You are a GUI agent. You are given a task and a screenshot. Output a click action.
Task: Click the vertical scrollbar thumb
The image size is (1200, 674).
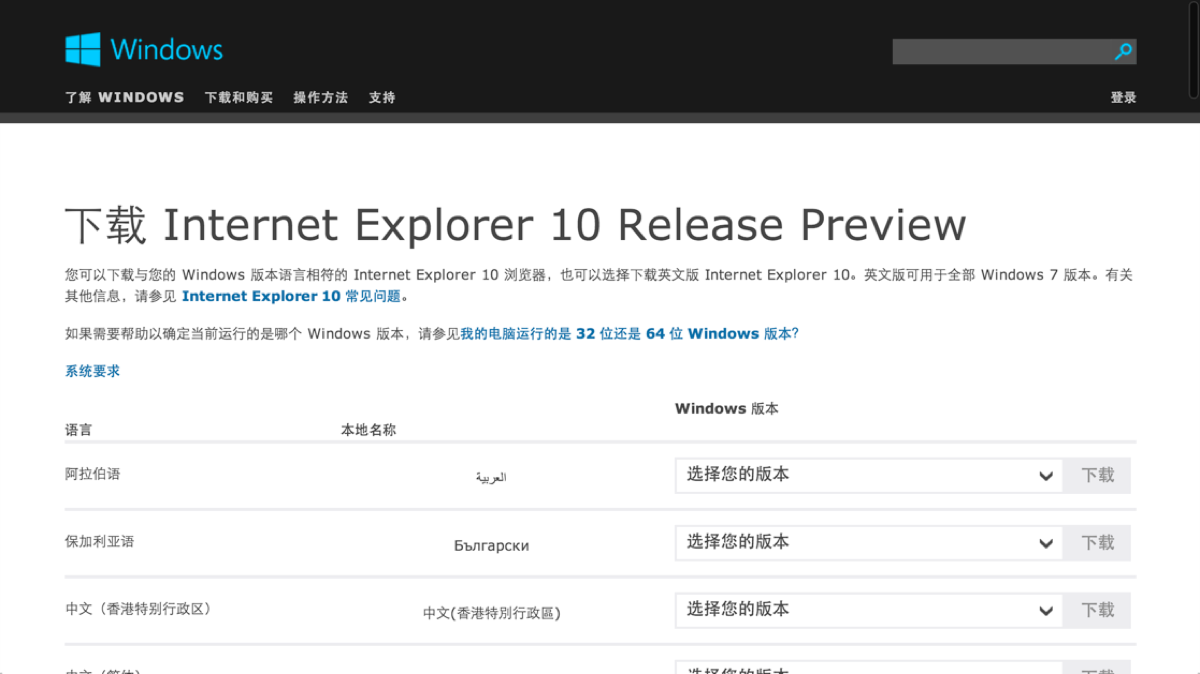(x=1195, y=50)
